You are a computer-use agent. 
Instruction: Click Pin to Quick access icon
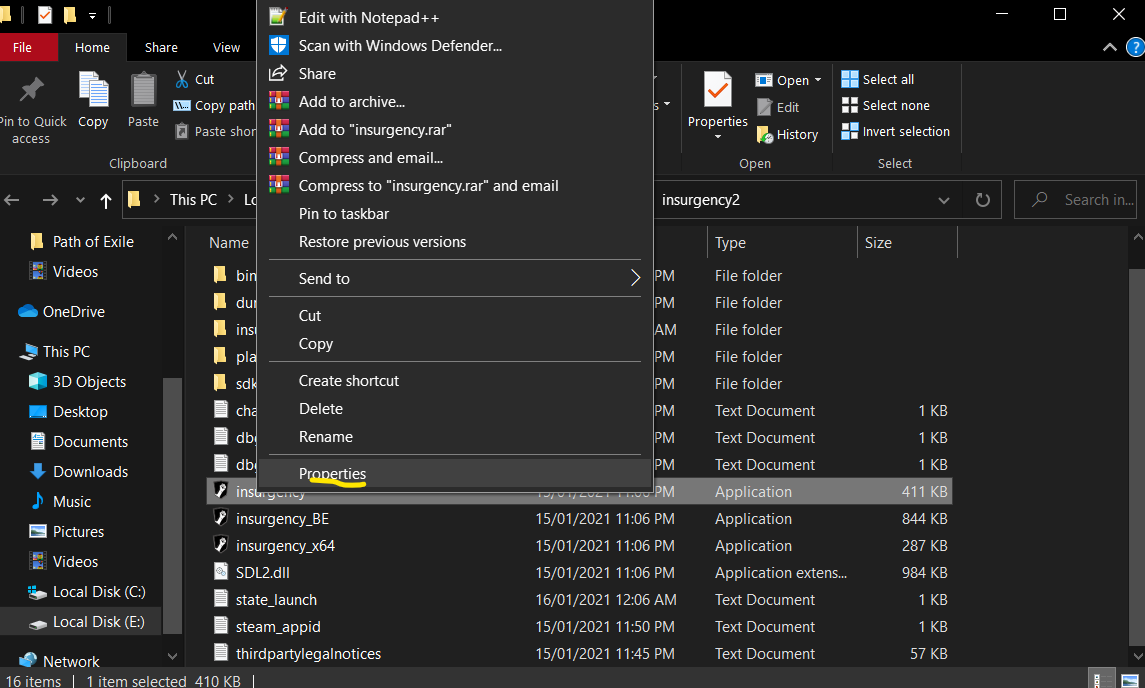click(32, 92)
